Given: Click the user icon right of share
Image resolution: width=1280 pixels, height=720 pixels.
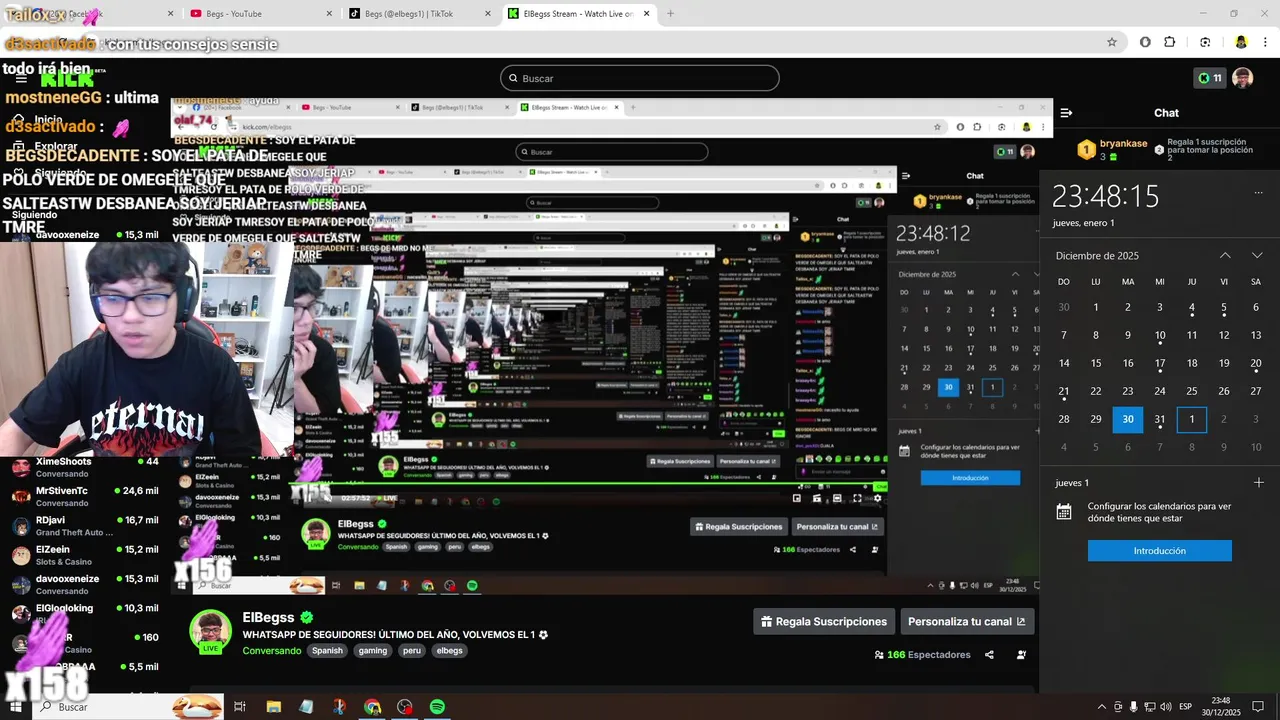Looking at the screenshot, I should click(1021, 655).
